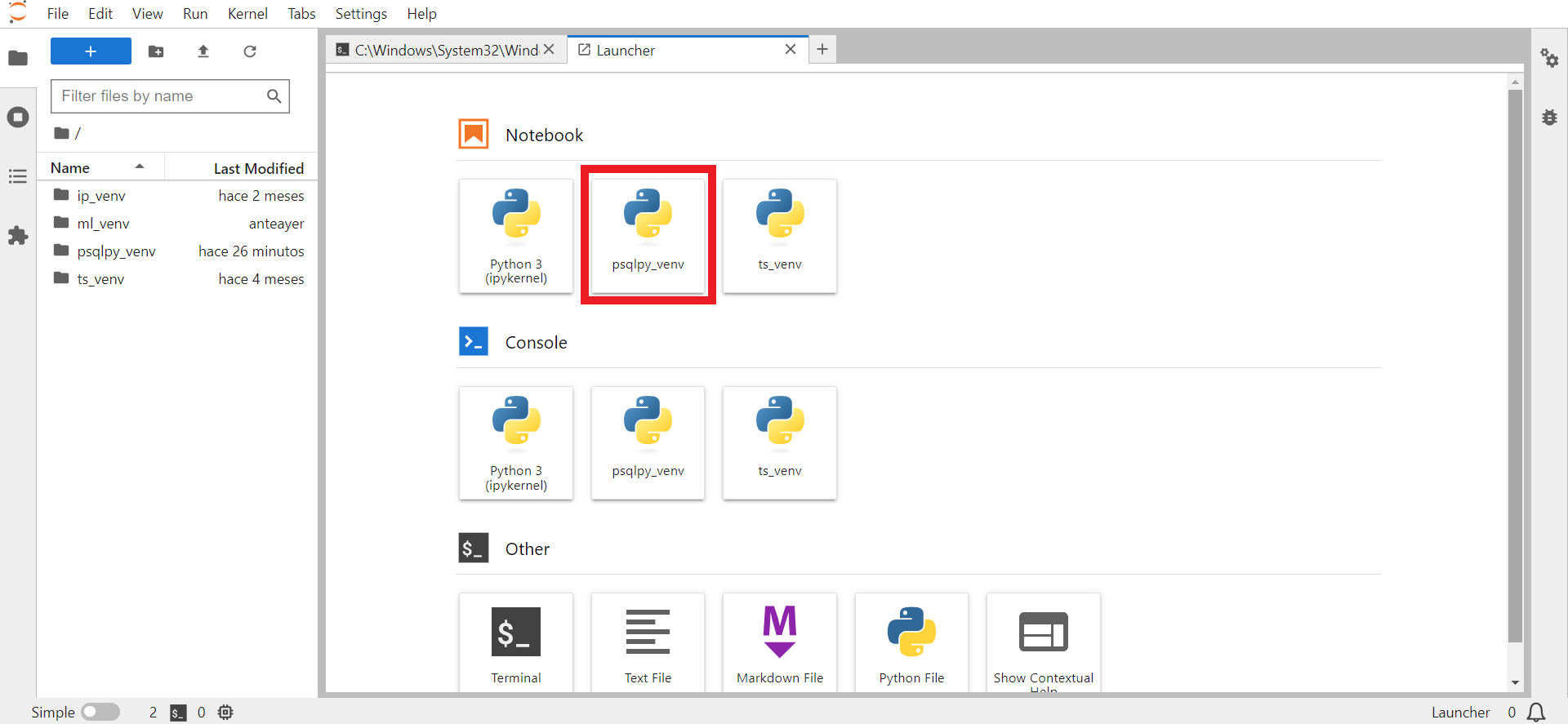Select the psqlpy_venv folder
1568x724 pixels.
tap(178, 251)
